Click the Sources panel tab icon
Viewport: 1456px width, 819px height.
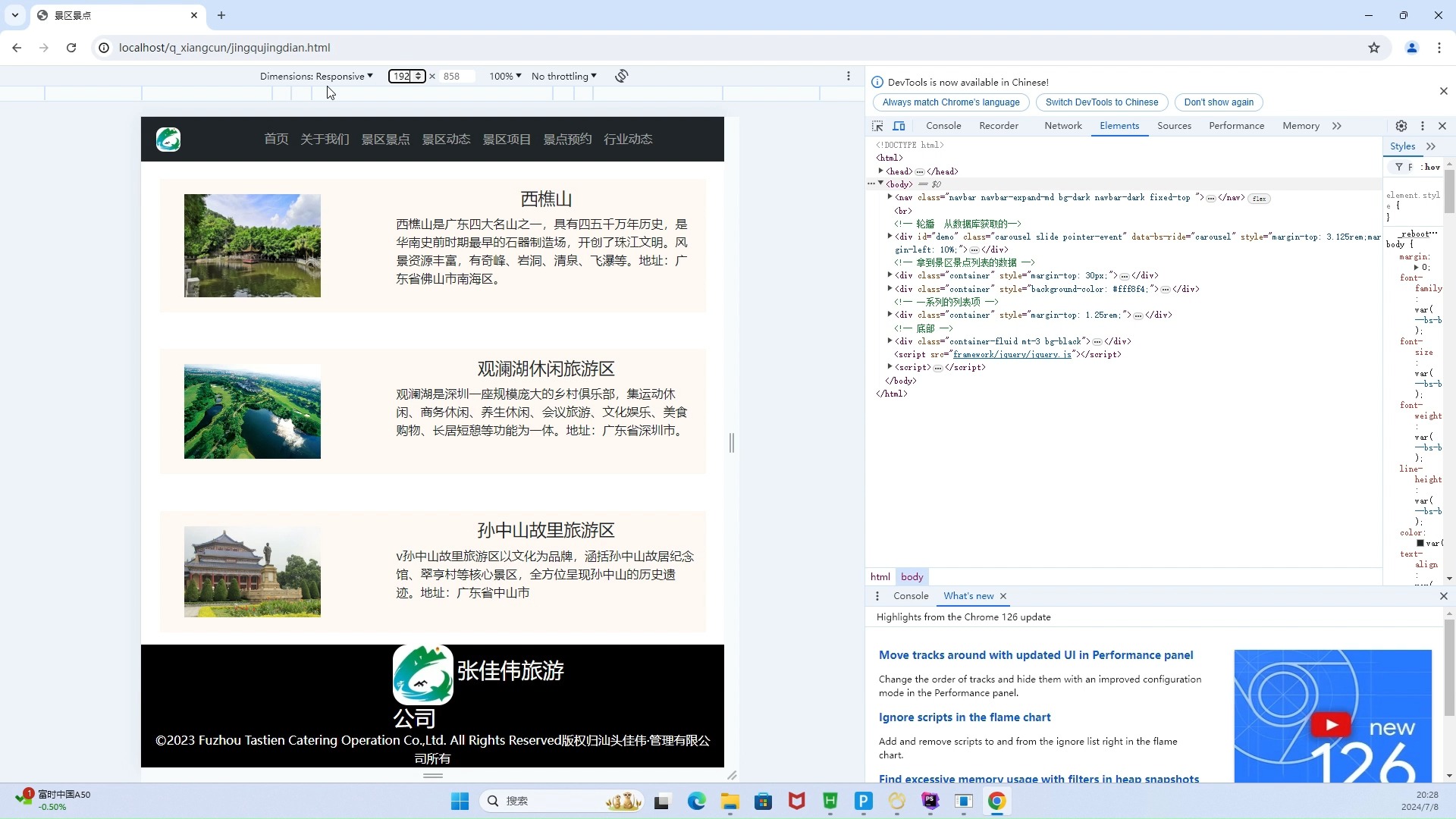pyautogui.click(x=1173, y=126)
